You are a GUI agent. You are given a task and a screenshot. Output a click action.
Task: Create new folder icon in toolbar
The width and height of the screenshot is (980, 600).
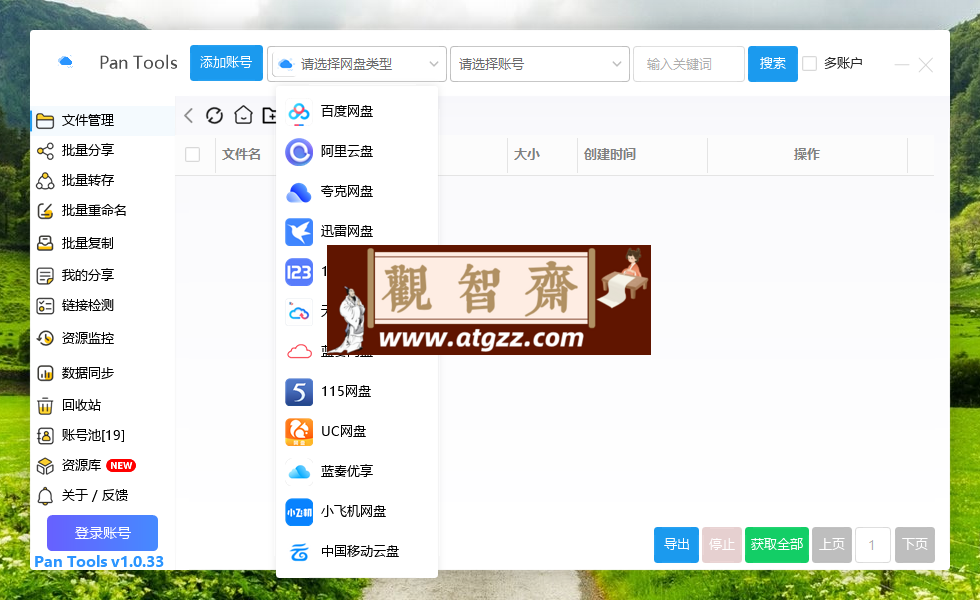(x=269, y=115)
